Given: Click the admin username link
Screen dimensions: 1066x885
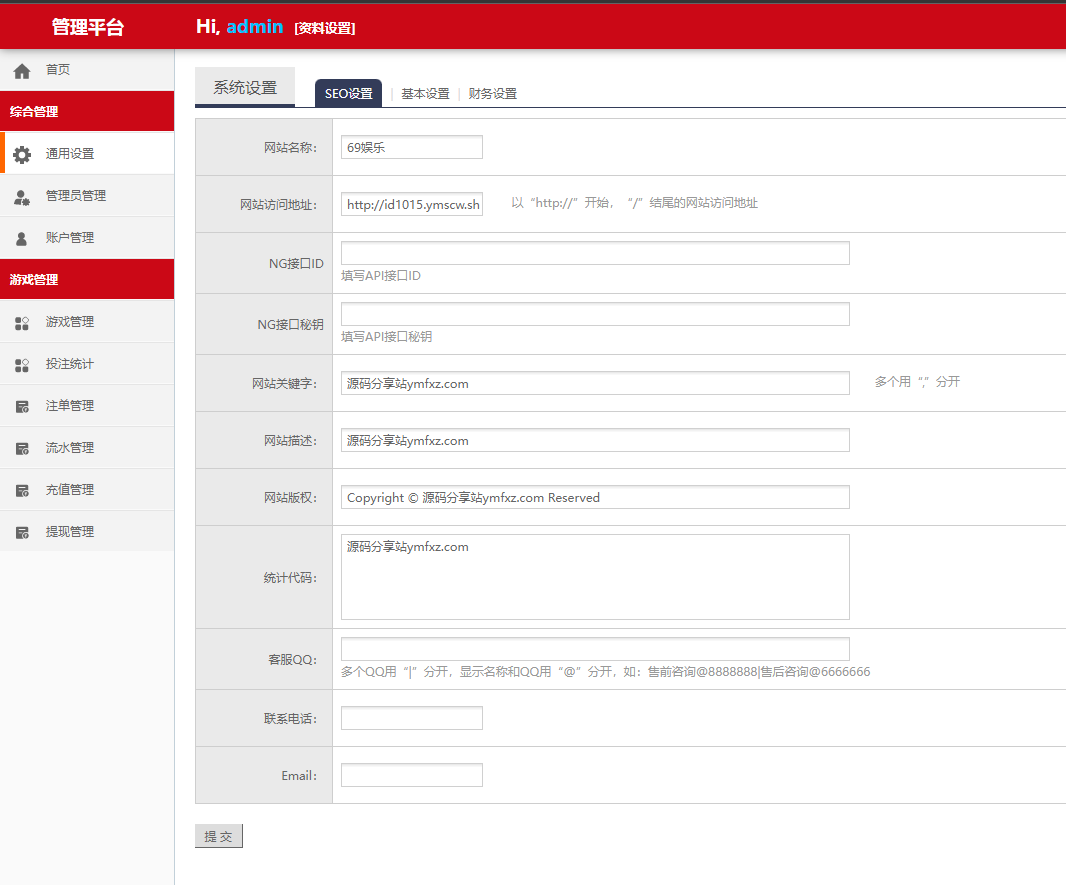Looking at the screenshot, I should pyautogui.click(x=254, y=27).
